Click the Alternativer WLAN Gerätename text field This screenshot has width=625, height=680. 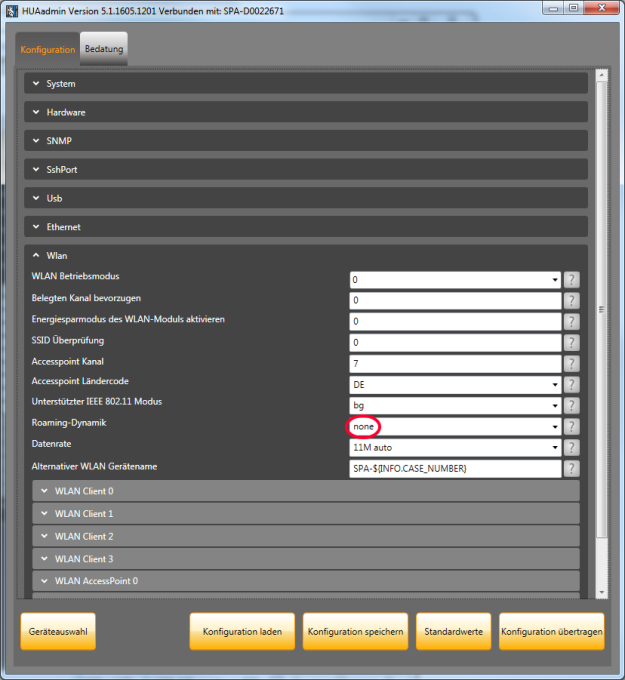[x=455, y=469]
